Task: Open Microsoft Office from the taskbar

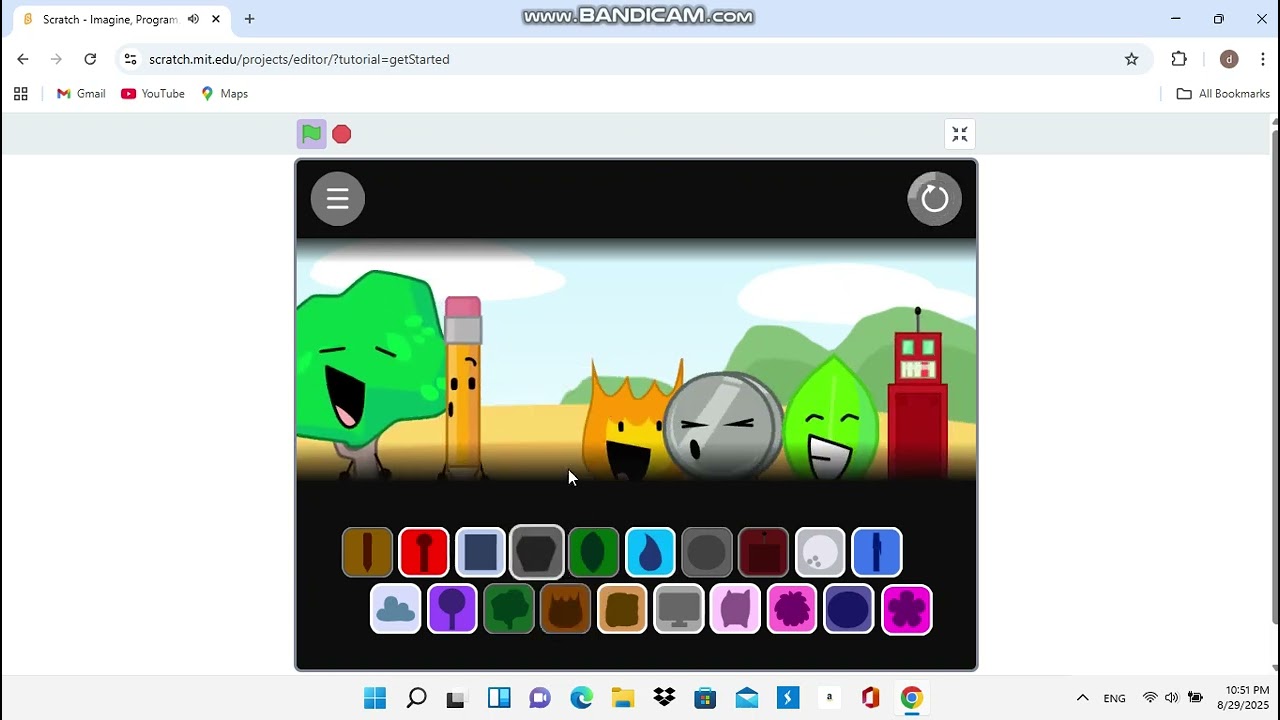Action: tap(870, 698)
